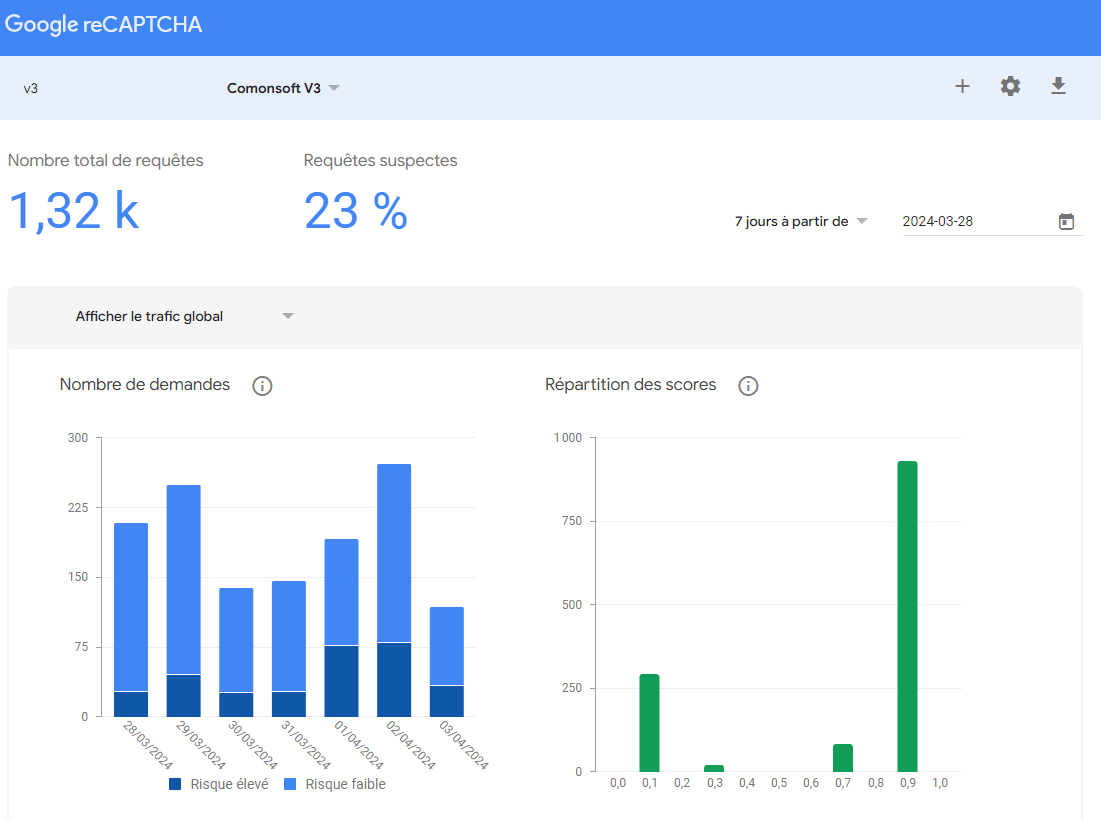Select the v3 key type label
This screenshot has height=820, width=1101.
[x=29, y=88]
